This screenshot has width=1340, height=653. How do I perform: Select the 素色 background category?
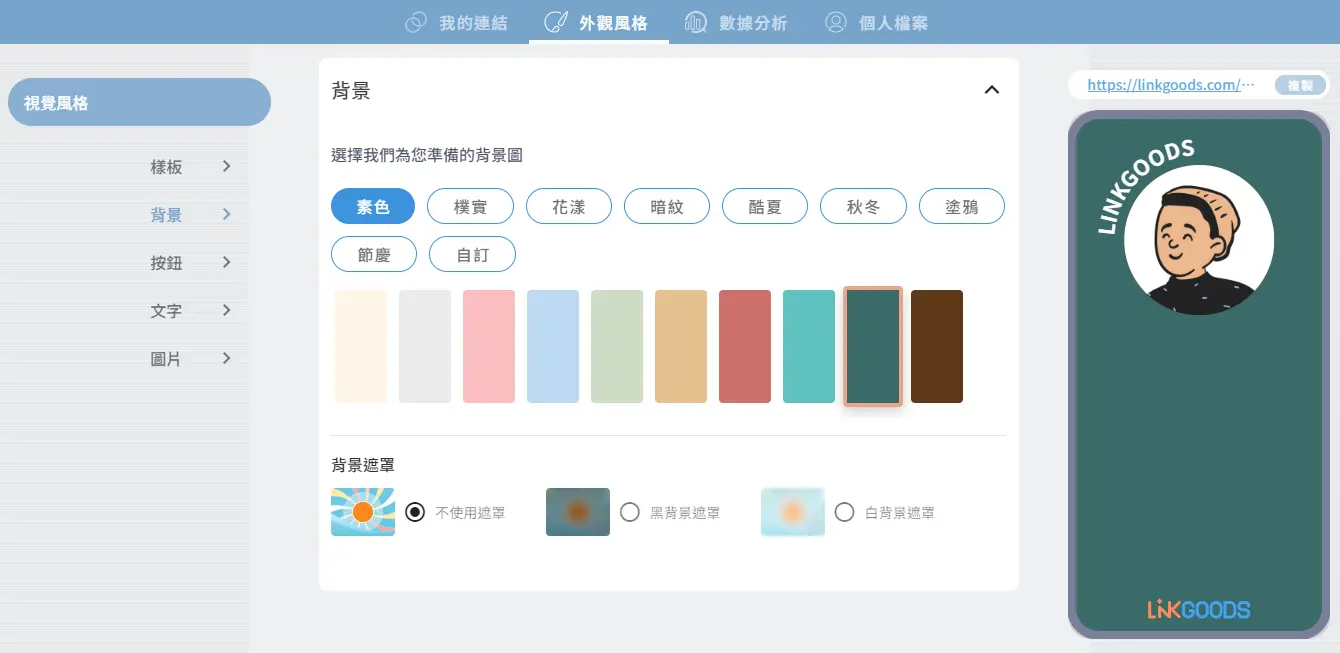click(x=373, y=207)
